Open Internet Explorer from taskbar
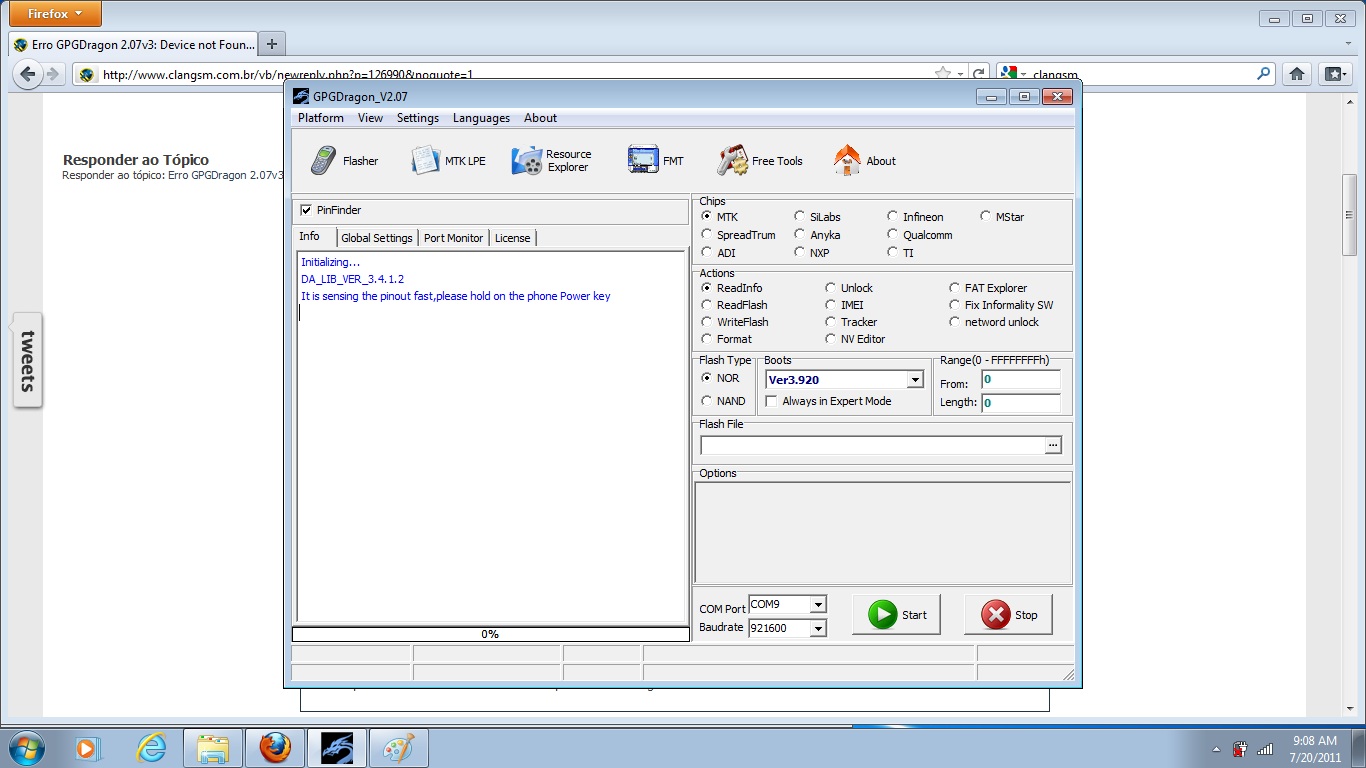The image size is (1366, 768). pos(151,748)
